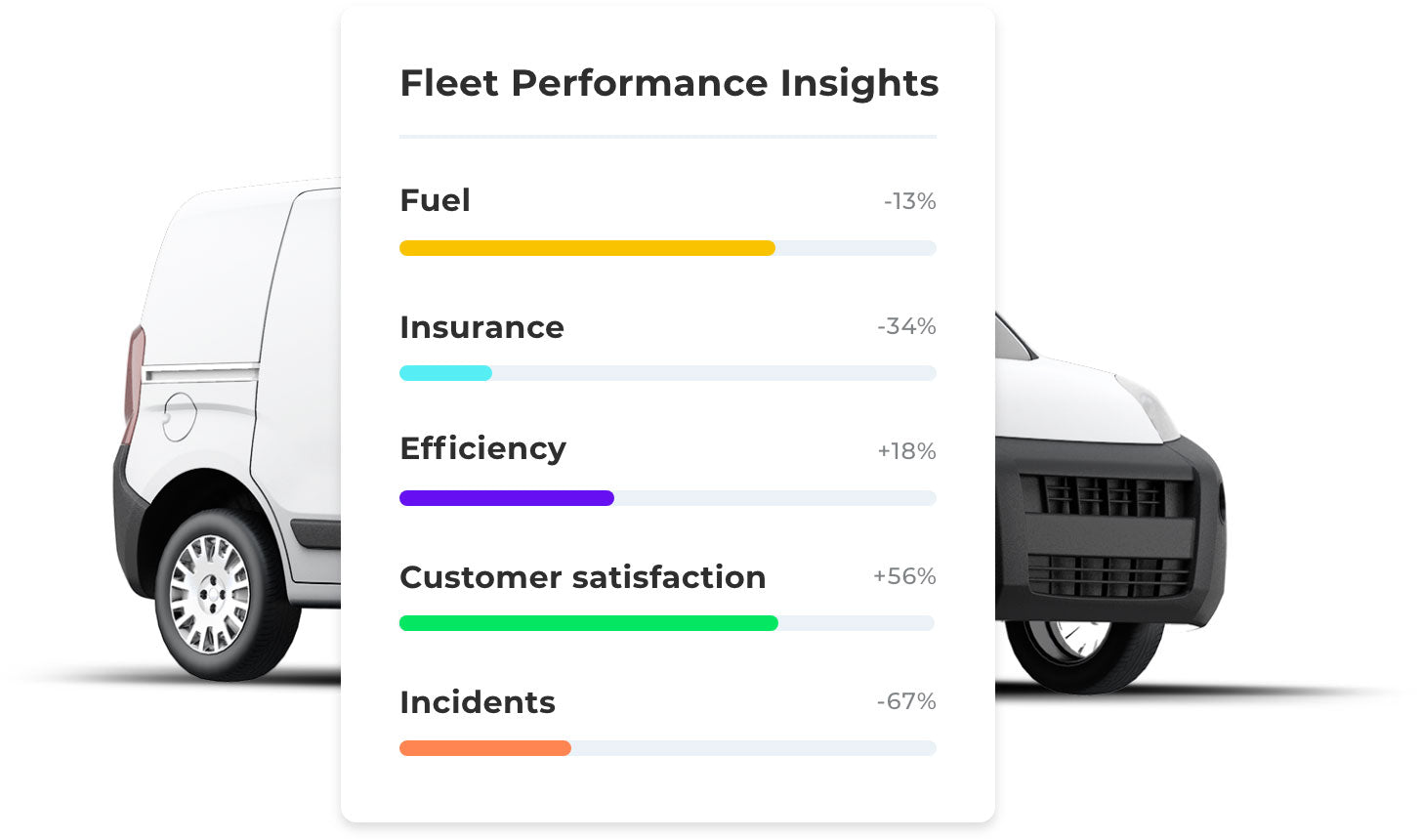Click the orange Incidents progress bar

pyautogui.click(x=484, y=748)
